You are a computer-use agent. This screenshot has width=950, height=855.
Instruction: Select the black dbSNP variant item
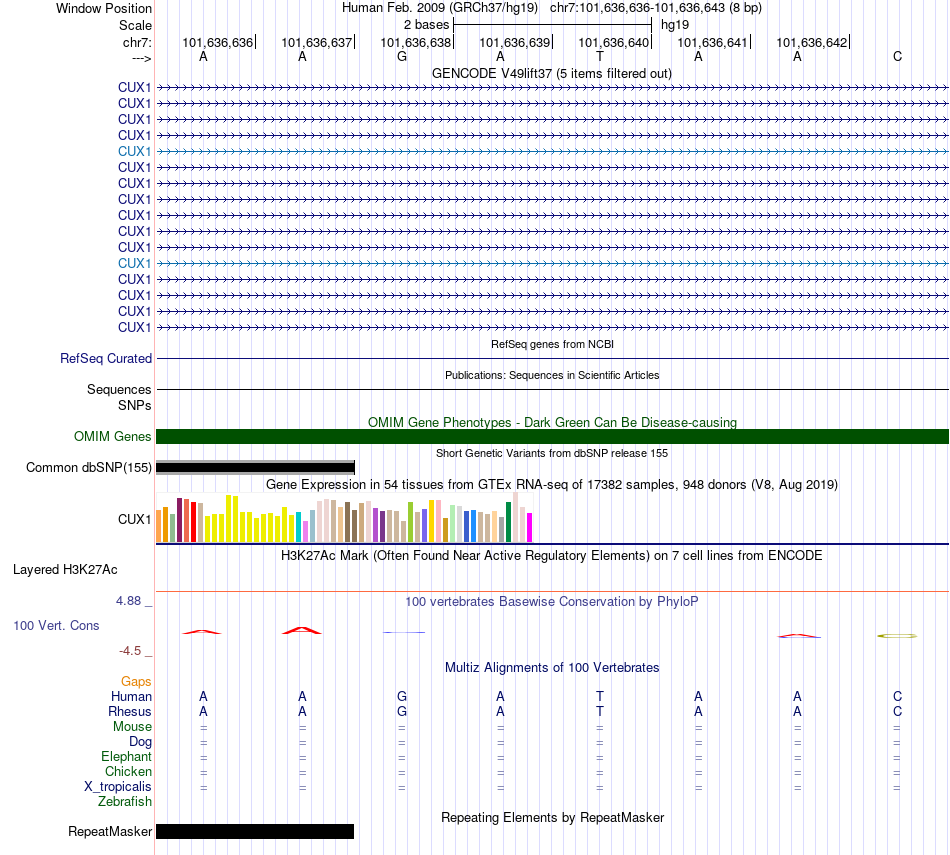tap(255, 467)
